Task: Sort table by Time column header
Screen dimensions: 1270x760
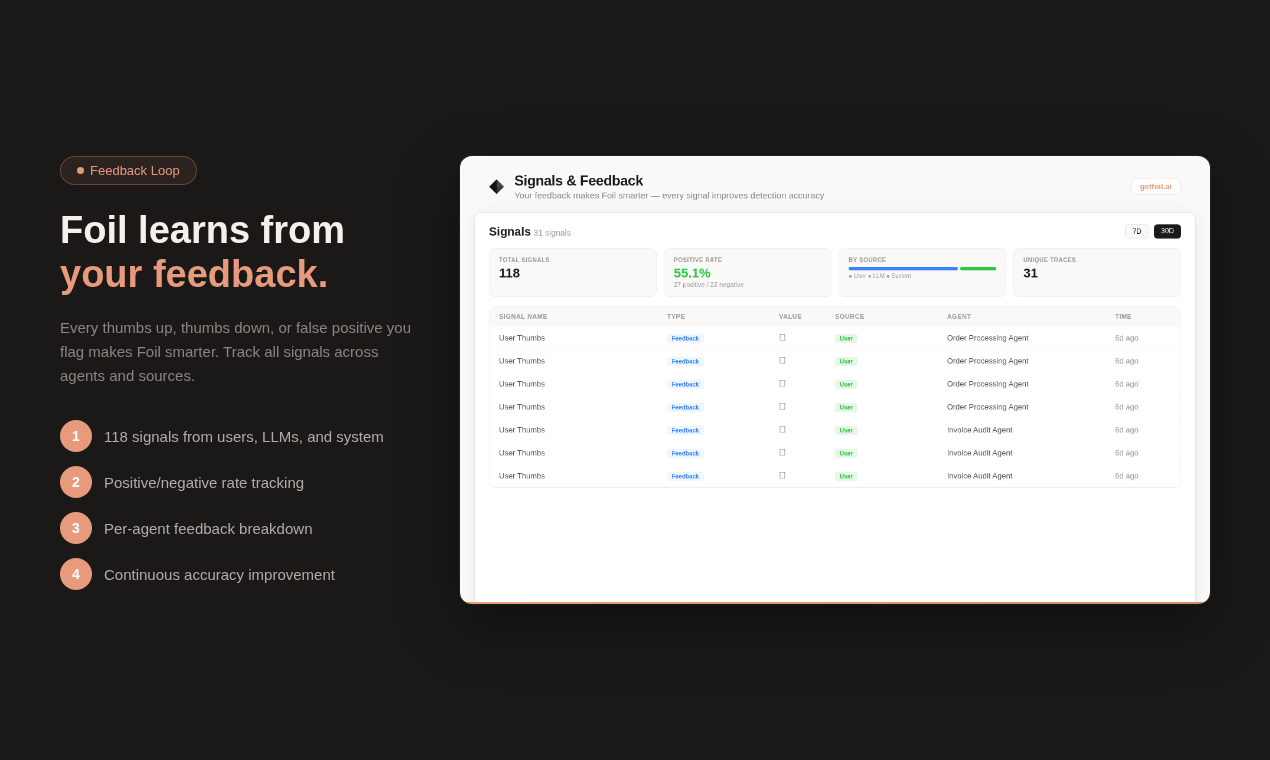Action: pos(1123,316)
